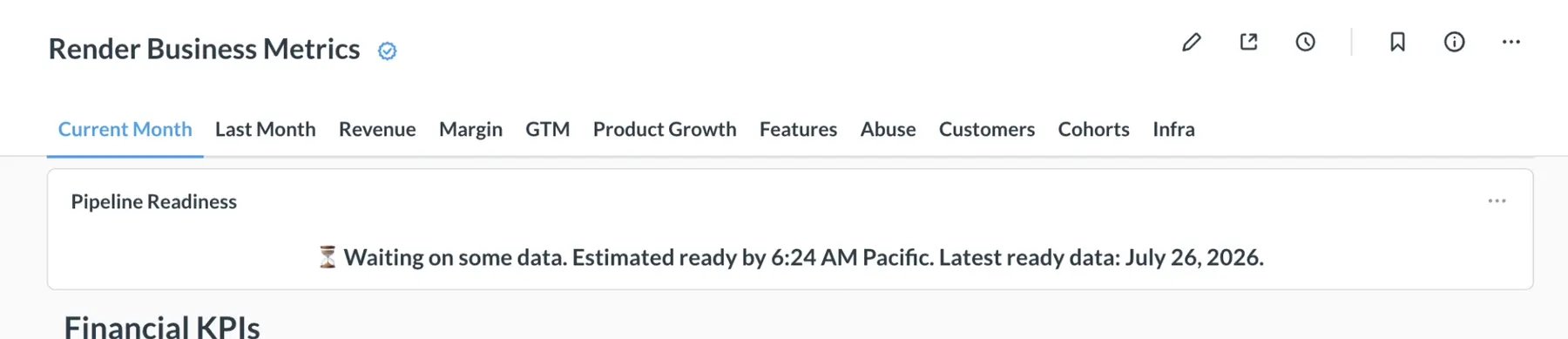
Task: Open Pipeline Readiness card options menu
Action: [1497, 201]
